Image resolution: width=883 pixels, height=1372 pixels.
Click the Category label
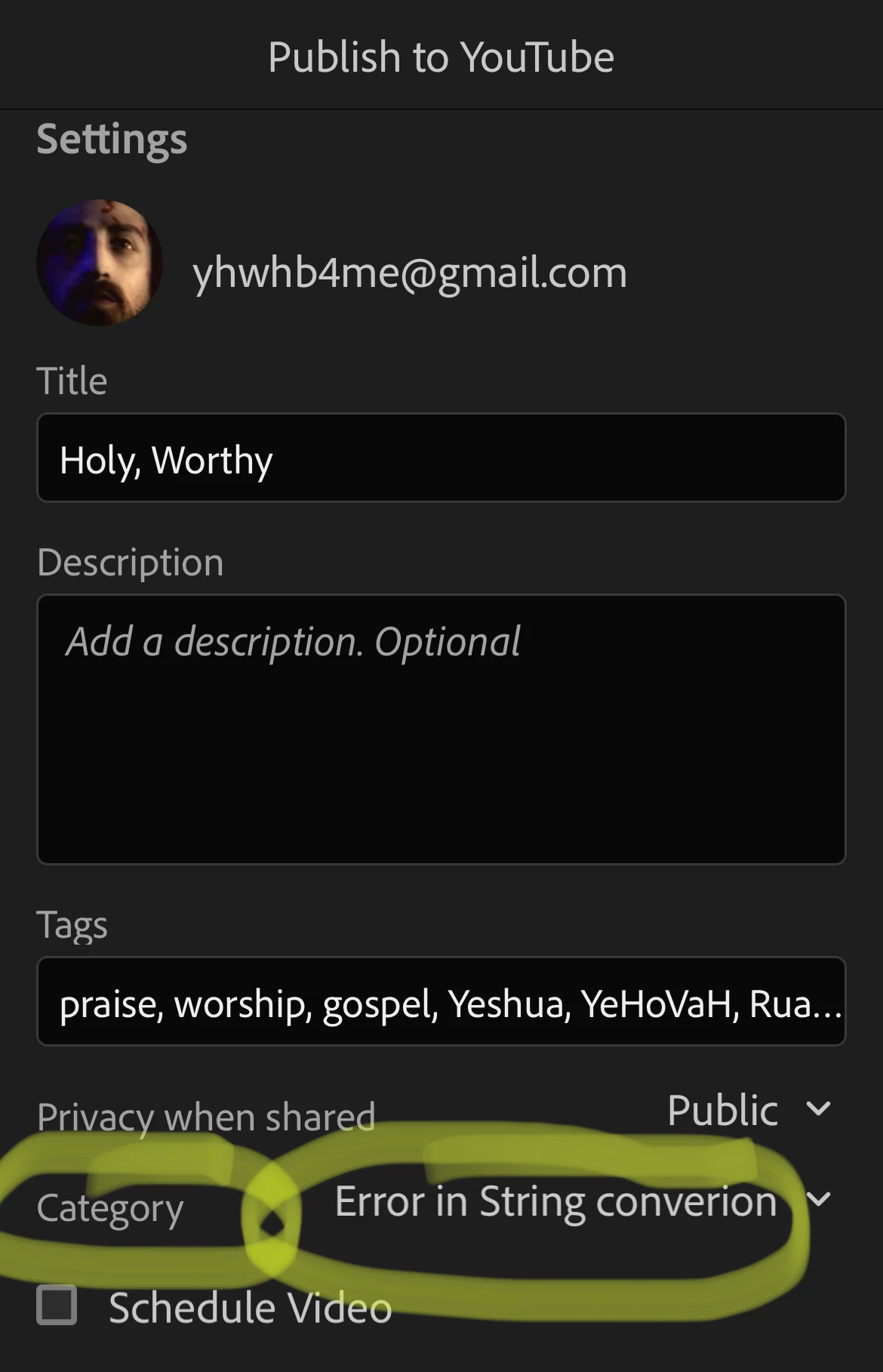coord(110,1208)
